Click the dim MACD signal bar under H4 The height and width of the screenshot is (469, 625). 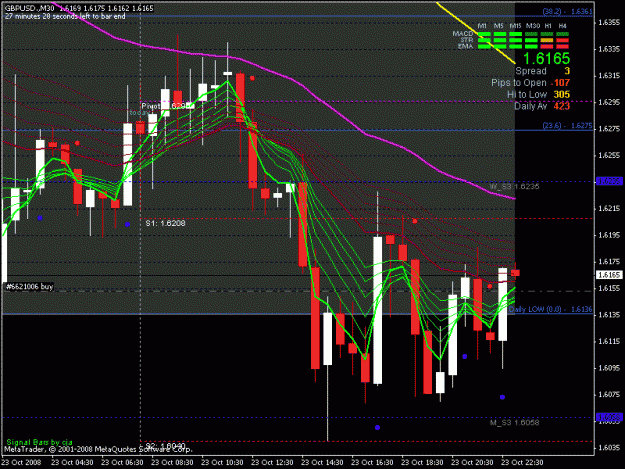point(562,34)
